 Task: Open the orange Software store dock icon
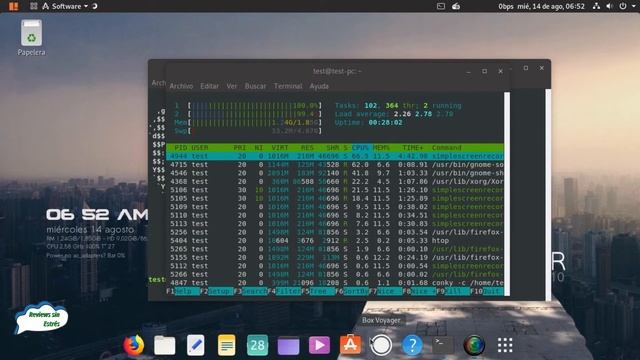[x=350, y=345]
